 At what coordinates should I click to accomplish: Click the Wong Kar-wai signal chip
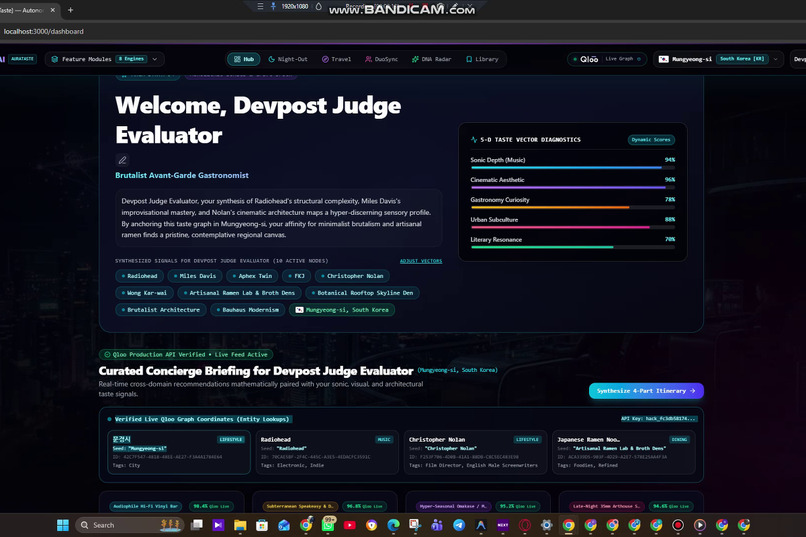click(144, 293)
